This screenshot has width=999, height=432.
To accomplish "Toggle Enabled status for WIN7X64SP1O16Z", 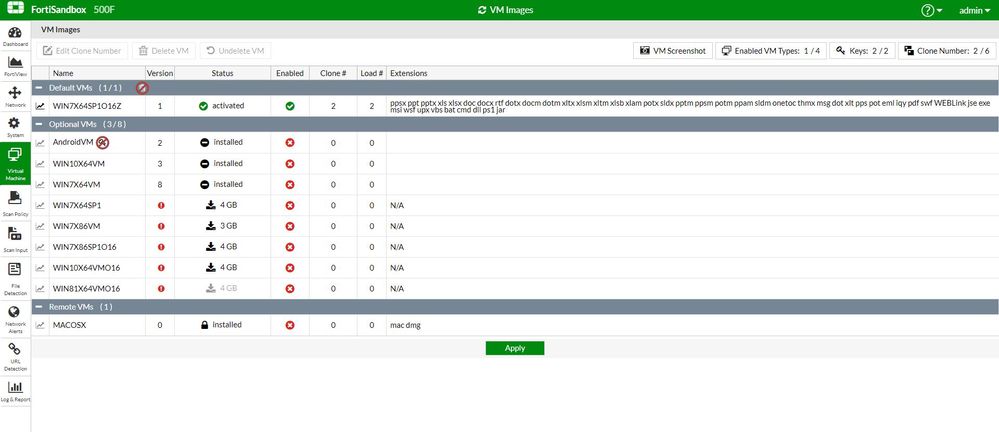I will [290, 106].
